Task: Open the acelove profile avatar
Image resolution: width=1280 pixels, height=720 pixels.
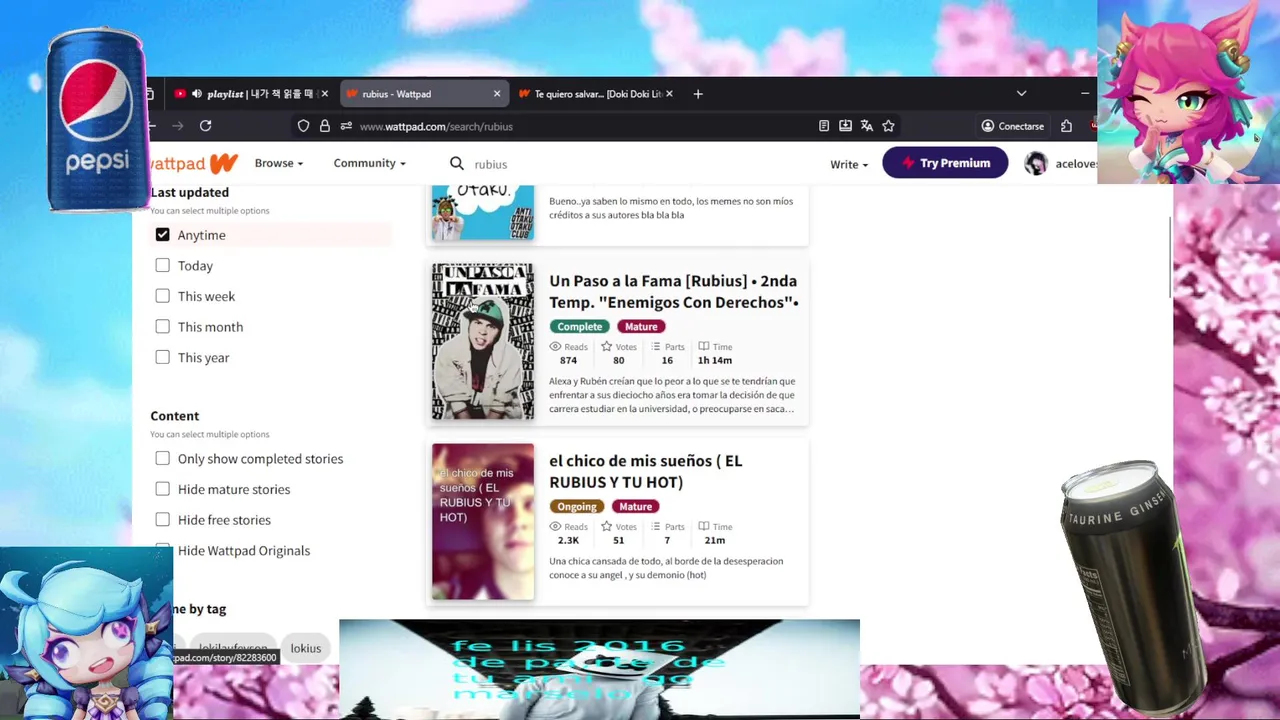Action: pos(1036,164)
